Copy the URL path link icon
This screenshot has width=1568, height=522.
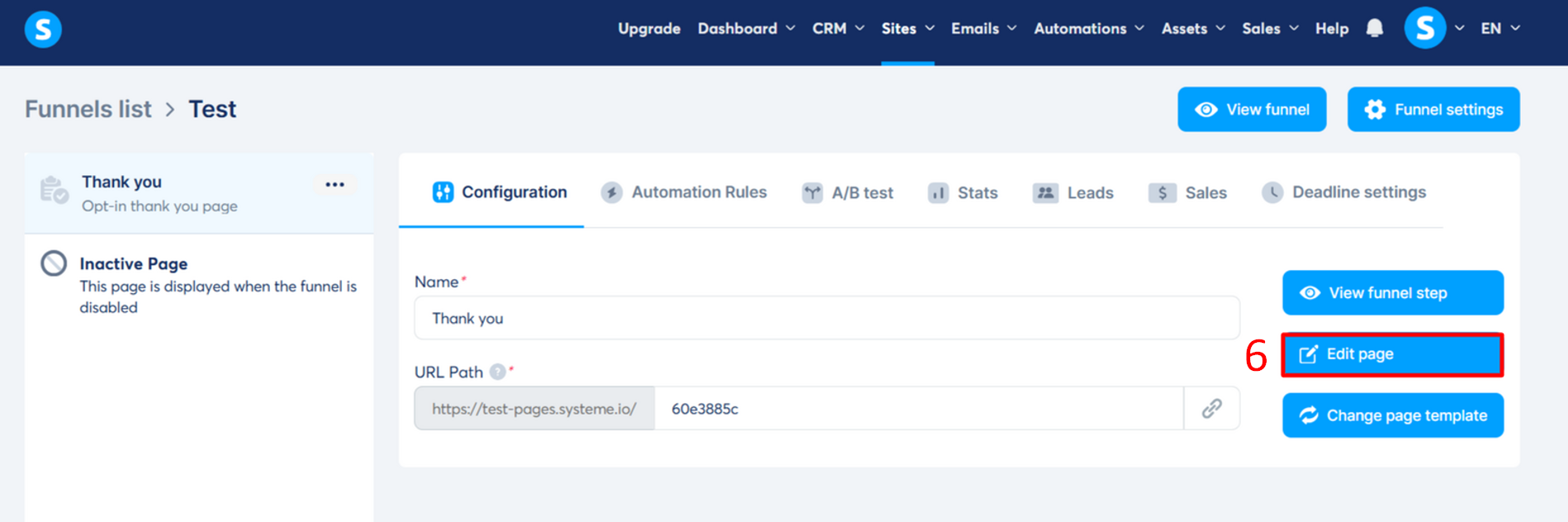pos(1211,408)
